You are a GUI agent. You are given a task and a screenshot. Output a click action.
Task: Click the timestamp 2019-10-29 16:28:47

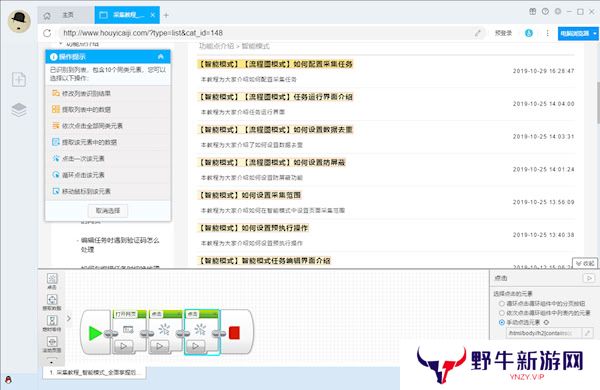[x=543, y=71]
